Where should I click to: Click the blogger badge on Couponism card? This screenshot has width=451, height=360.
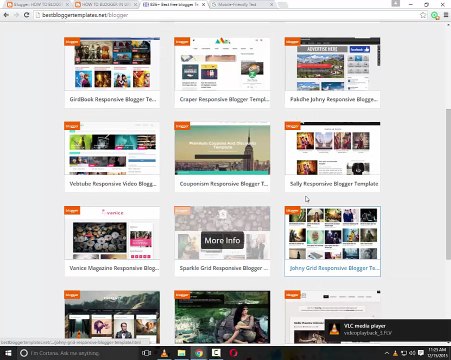[182, 126]
